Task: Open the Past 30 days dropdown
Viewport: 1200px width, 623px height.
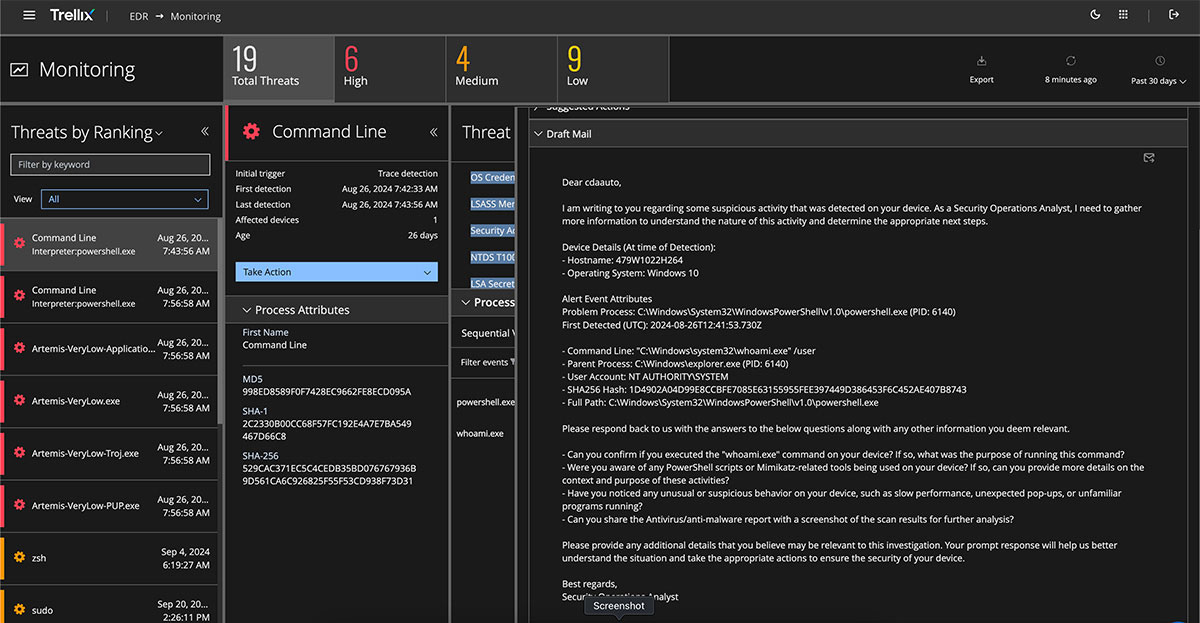Action: click(x=1158, y=81)
